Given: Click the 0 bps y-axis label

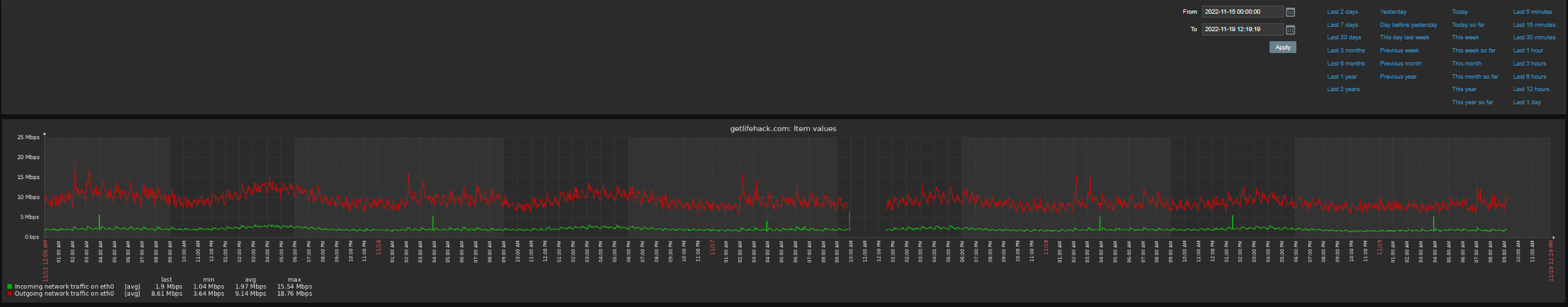Looking at the screenshot, I should click(32, 237).
